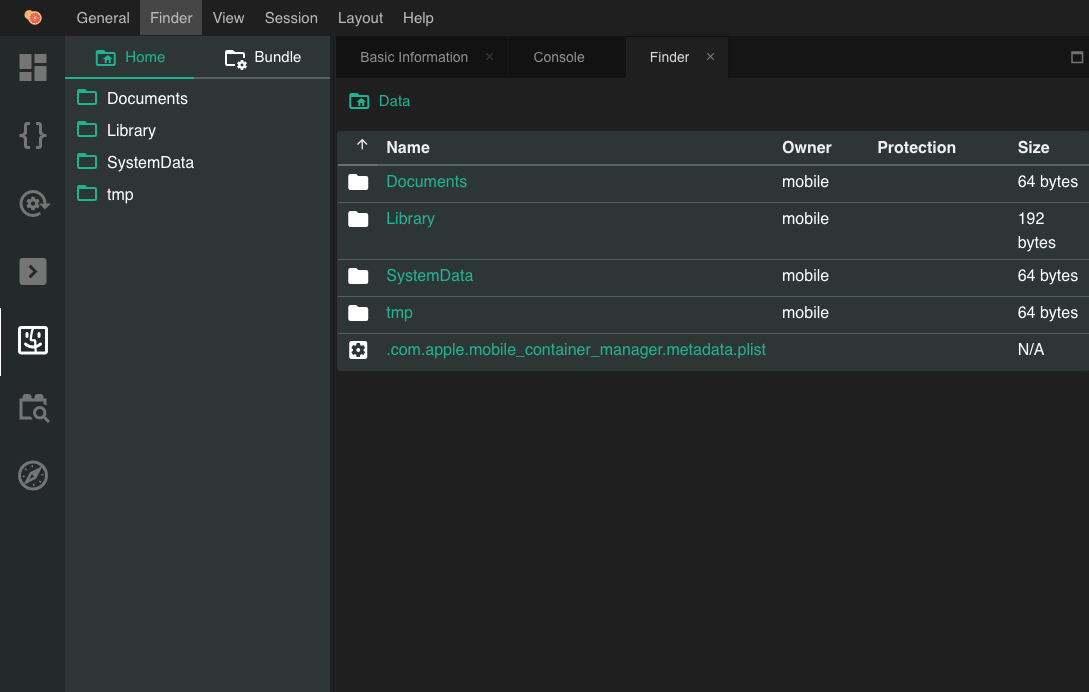Screen dimensions: 1089x692
Task: Open the folder search icon in sidebar
Action: pyautogui.click(x=33, y=408)
